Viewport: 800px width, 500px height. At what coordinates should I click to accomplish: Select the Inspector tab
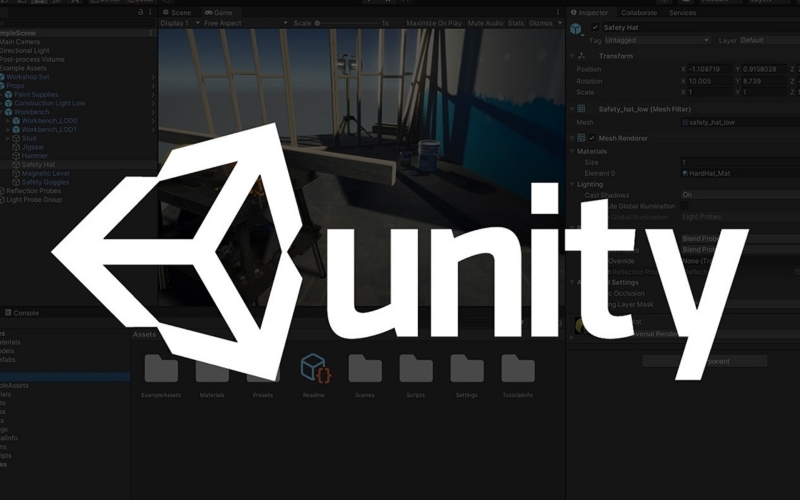point(590,12)
